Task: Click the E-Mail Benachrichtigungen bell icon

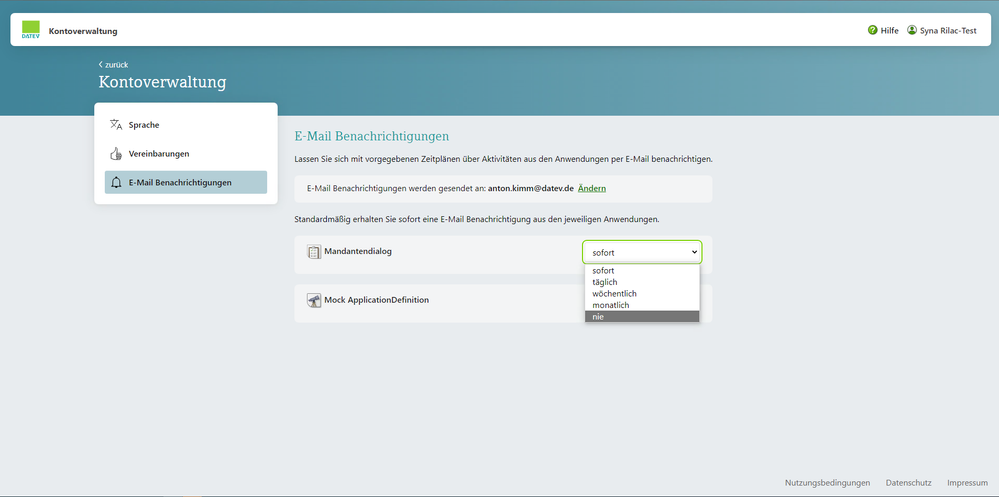Action: pos(116,183)
